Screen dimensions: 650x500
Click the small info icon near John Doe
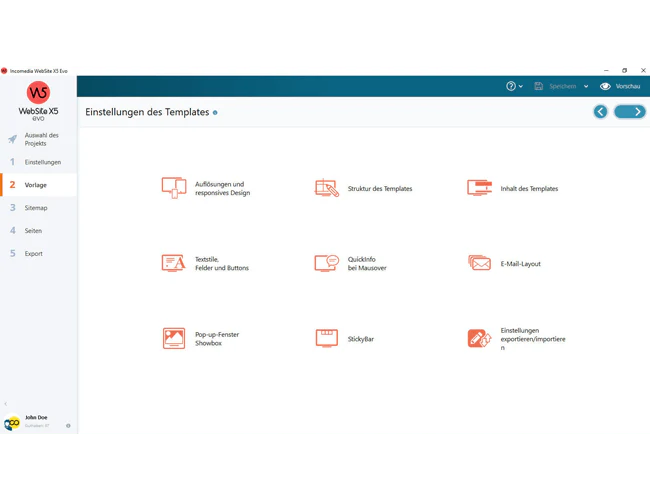(68, 426)
